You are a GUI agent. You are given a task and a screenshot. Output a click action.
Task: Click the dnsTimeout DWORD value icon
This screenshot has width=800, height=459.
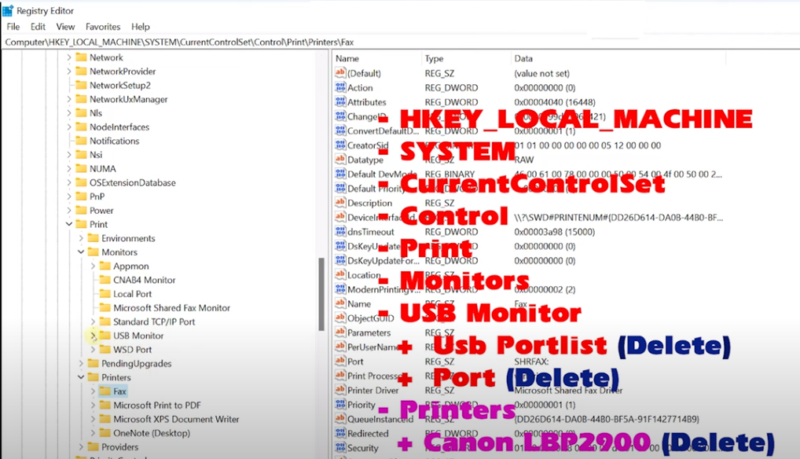pyautogui.click(x=340, y=232)
